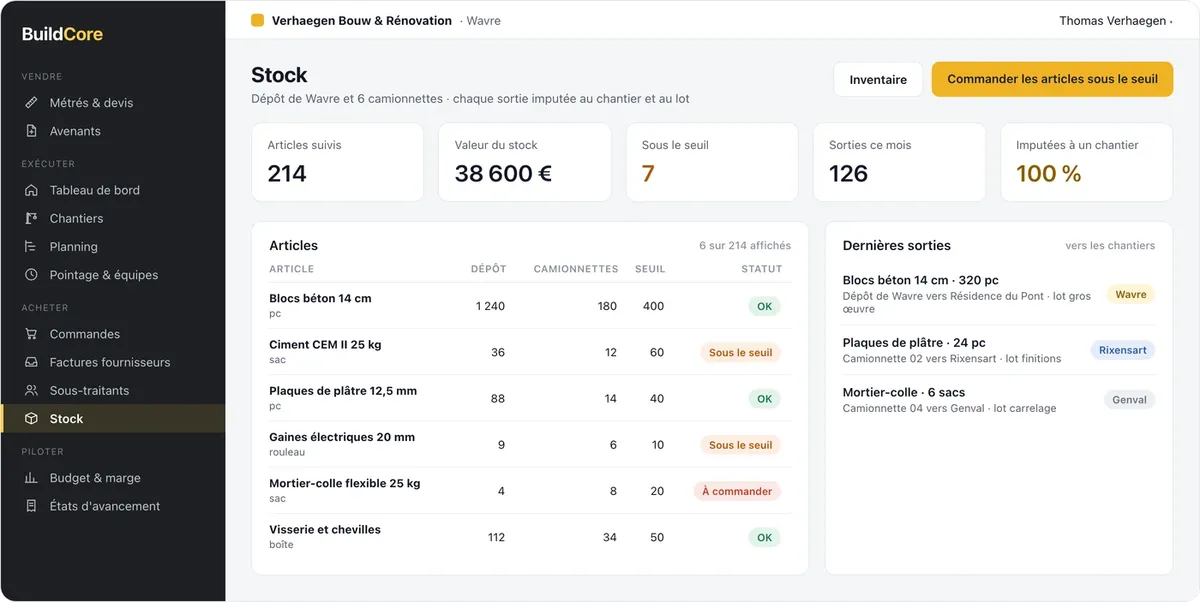1200x602 pixels.
Task: Click the Rixensart destination tag
Action: click(x=1123, y=351)
